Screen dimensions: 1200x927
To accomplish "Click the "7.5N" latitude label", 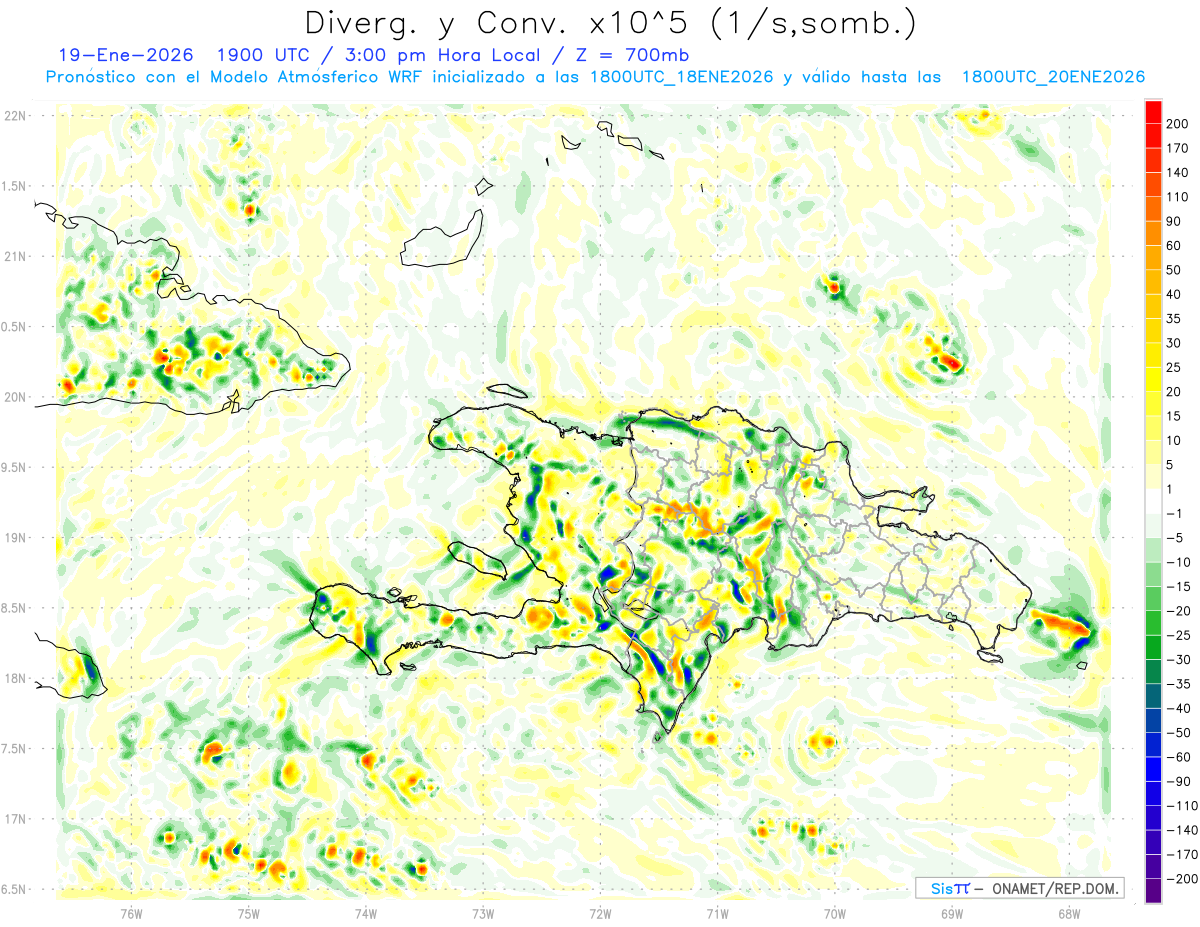I will (x=15, y=749).
